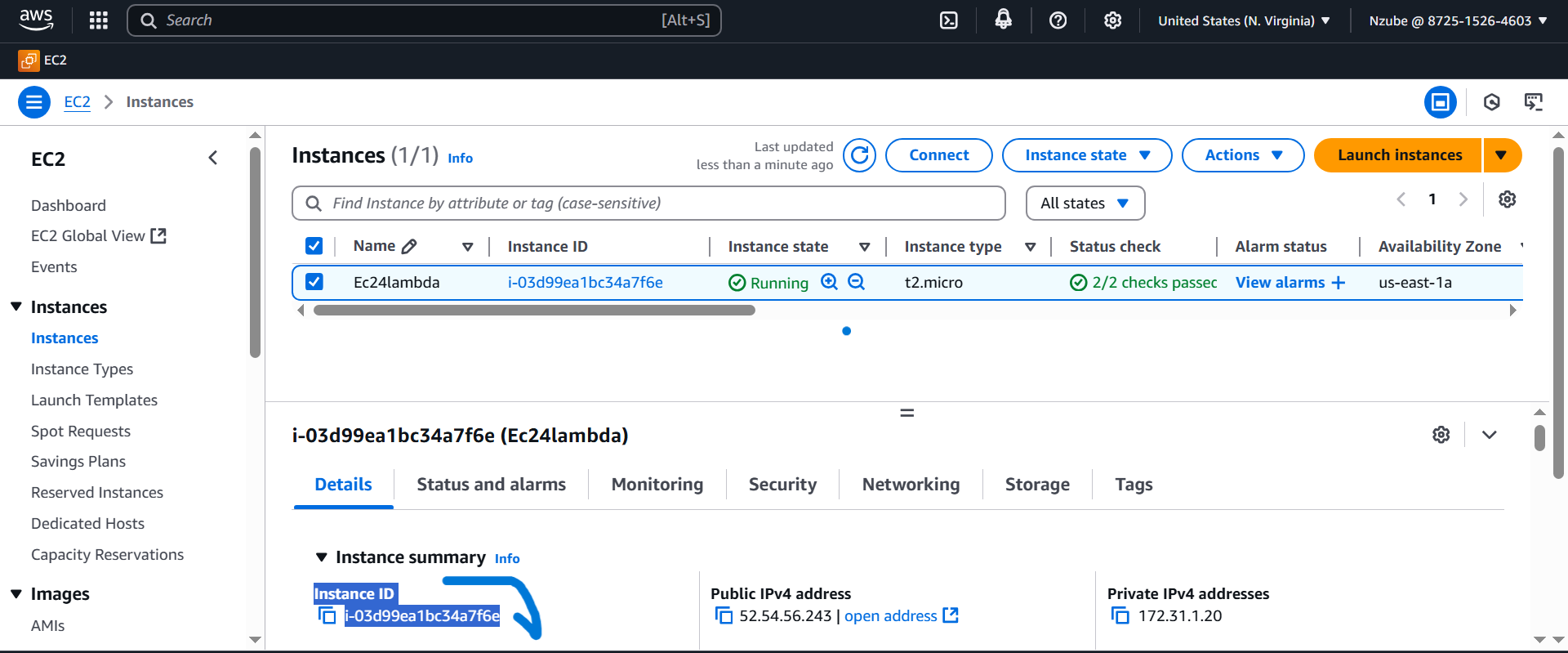Screen dimensions: 1568x653
Task: Switch to the Security tab
Action: [x=782, y=485]
